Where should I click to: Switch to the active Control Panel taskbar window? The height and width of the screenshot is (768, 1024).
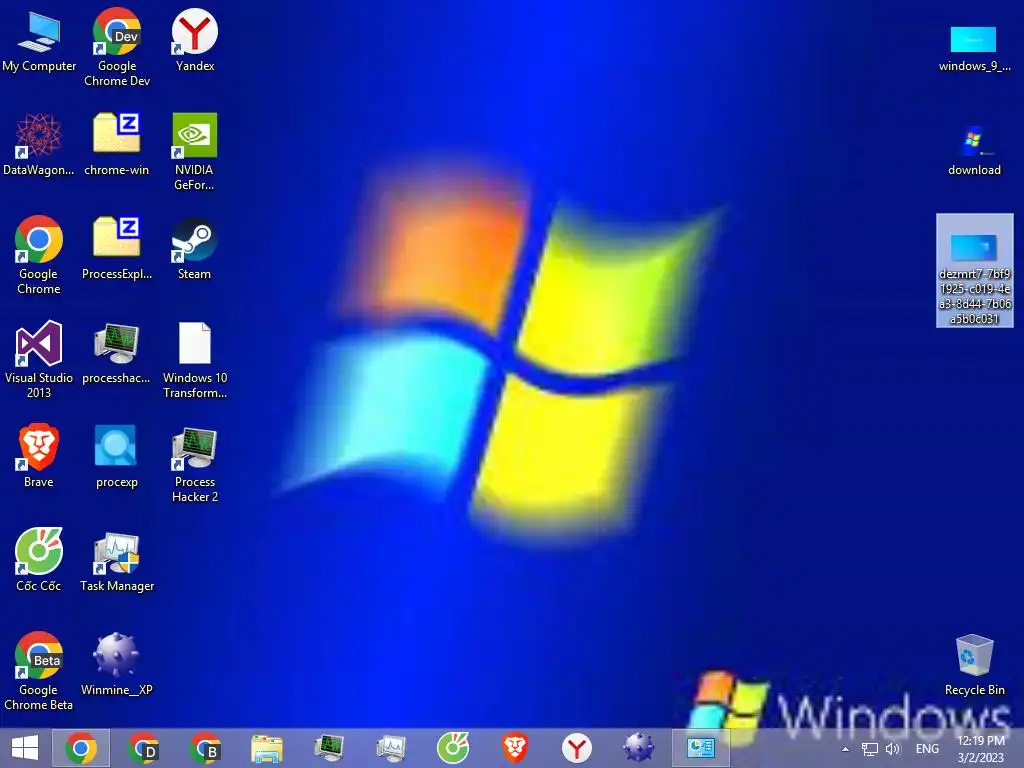(x=701, y=748)
